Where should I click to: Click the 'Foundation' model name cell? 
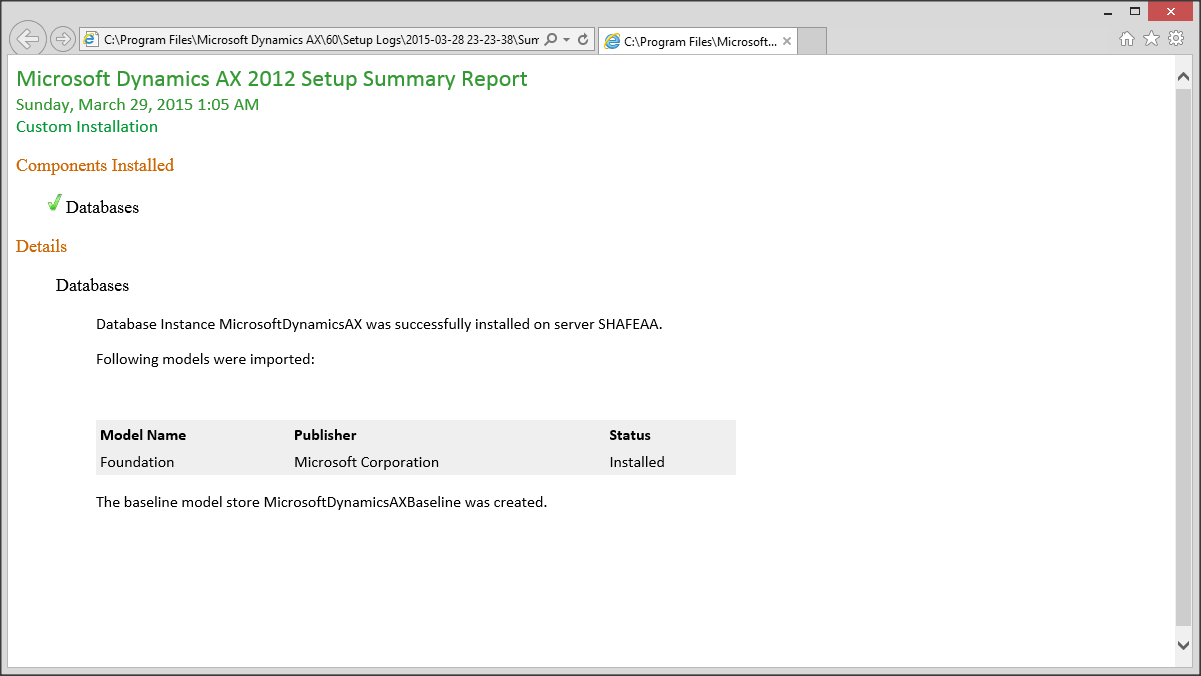(137, 462)
